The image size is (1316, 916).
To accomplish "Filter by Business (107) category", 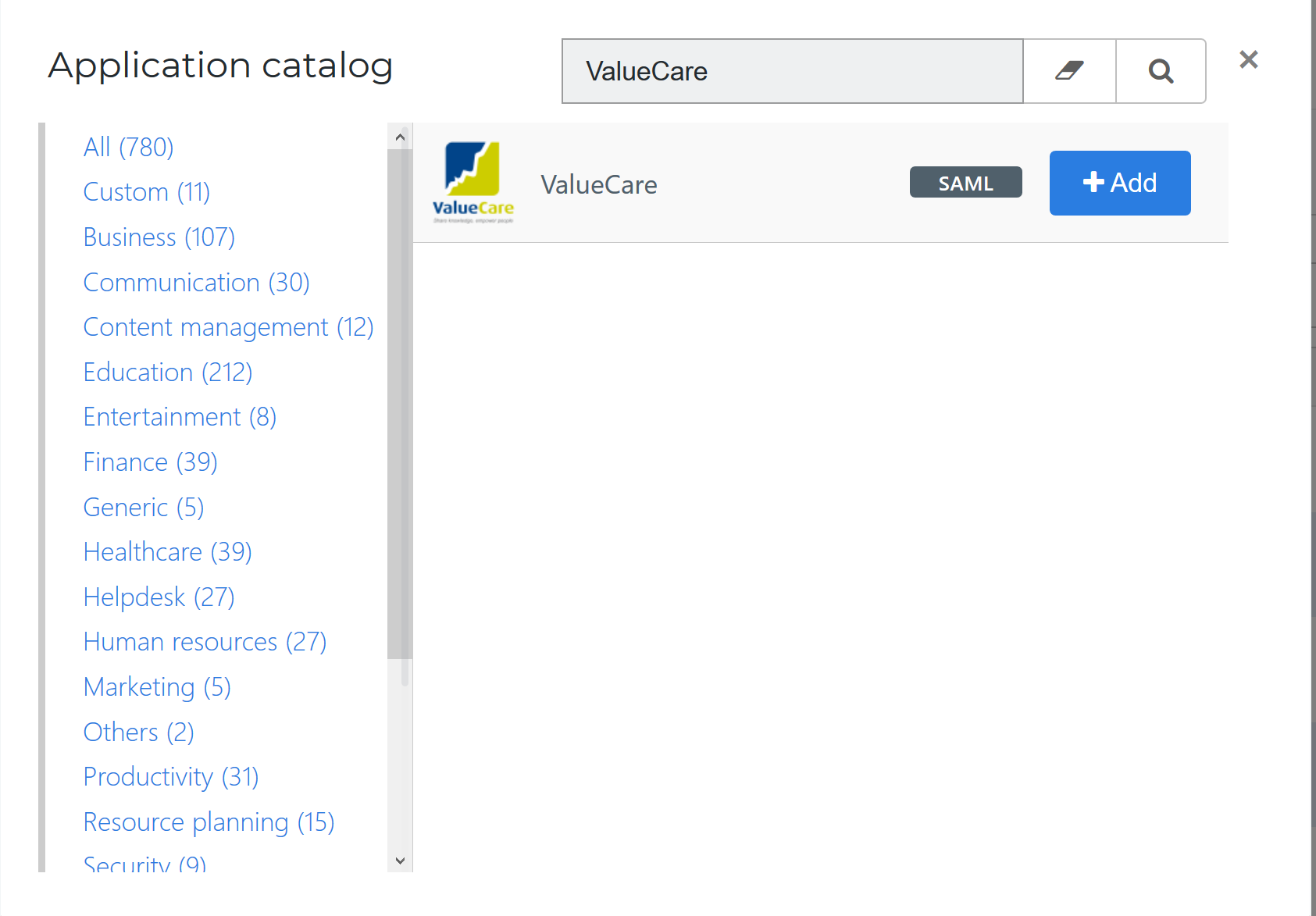I will [x=159, y=237].
